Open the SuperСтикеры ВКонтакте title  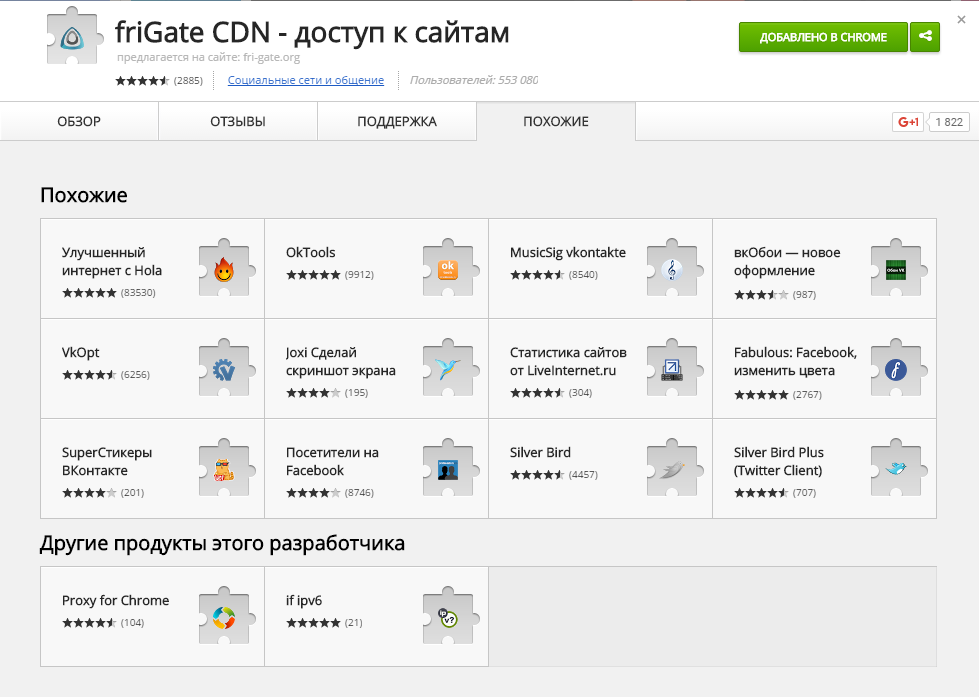107,461
